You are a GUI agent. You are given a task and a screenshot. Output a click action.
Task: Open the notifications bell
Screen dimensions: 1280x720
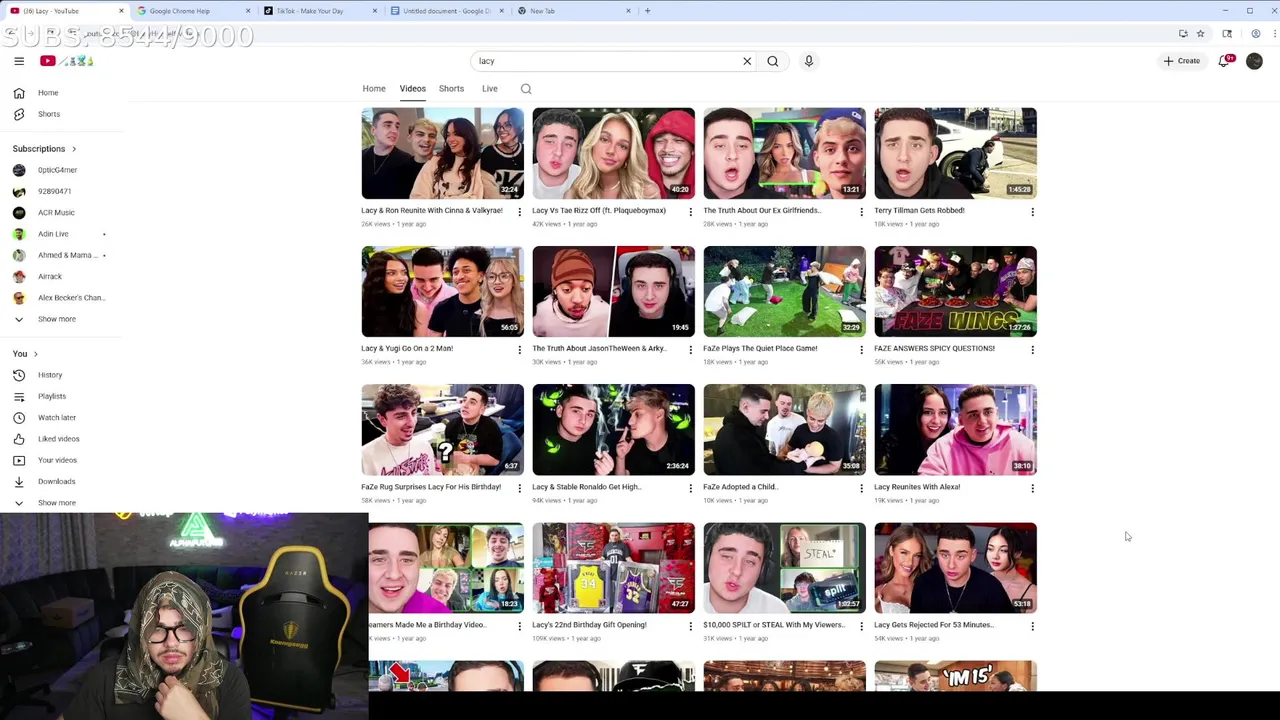pyautogui.click(x=1225, y=61)
